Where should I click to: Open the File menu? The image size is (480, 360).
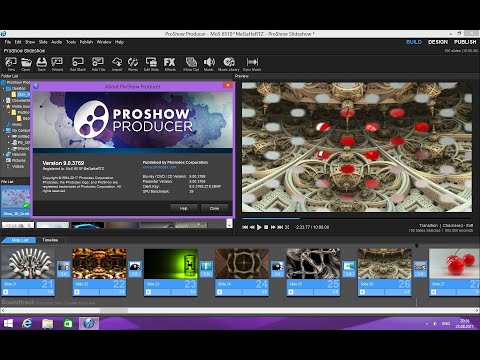pos(8,42)
